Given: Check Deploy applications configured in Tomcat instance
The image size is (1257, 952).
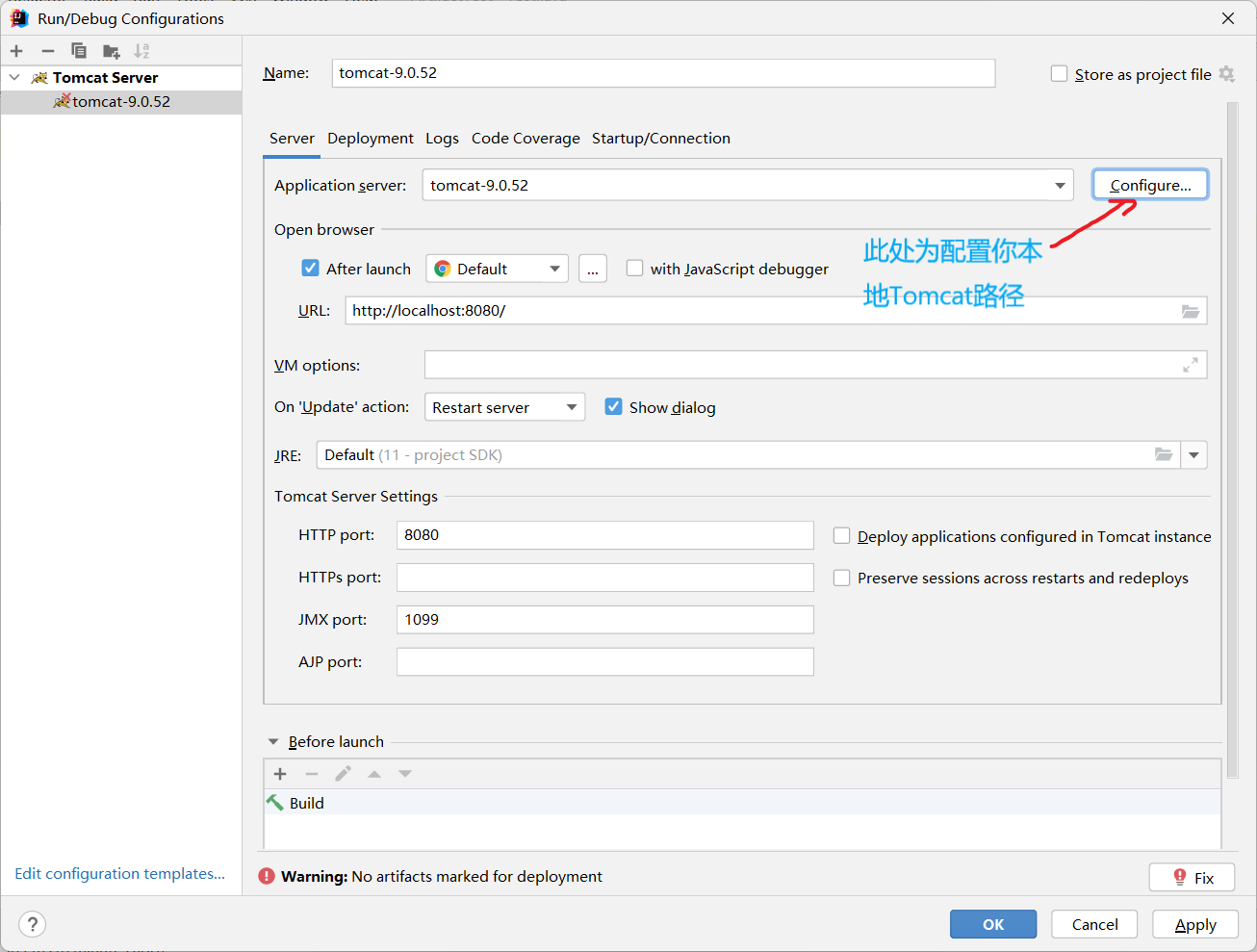Looking at the screenshot, I should [x=841, y=536].
